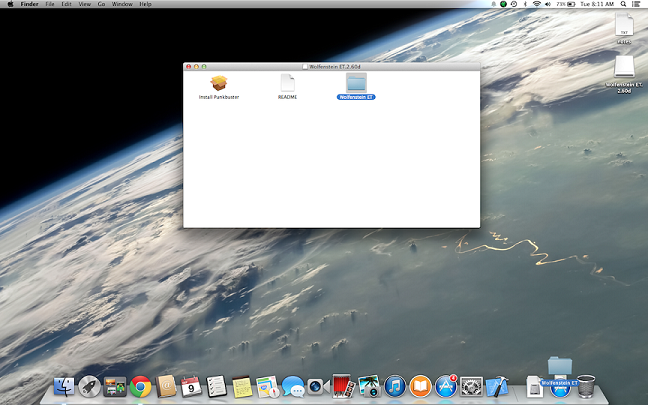The height and width of the screenshot is (405, 648).
Task: Open Spotlight search magnifier
Action: [623, 4]
